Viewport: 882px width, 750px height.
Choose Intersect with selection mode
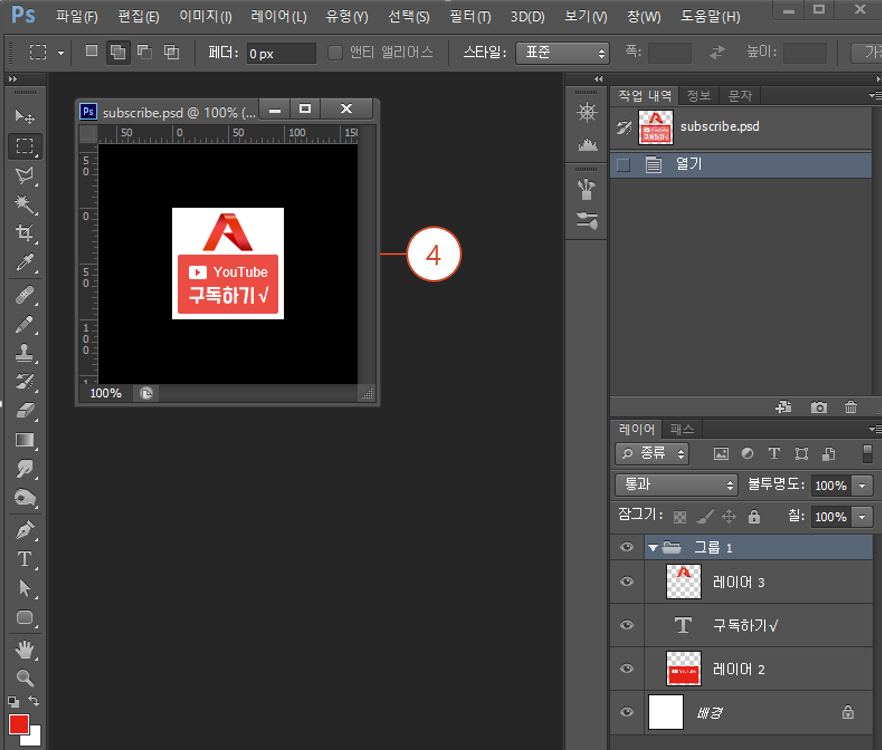click(x=171, y=52)
